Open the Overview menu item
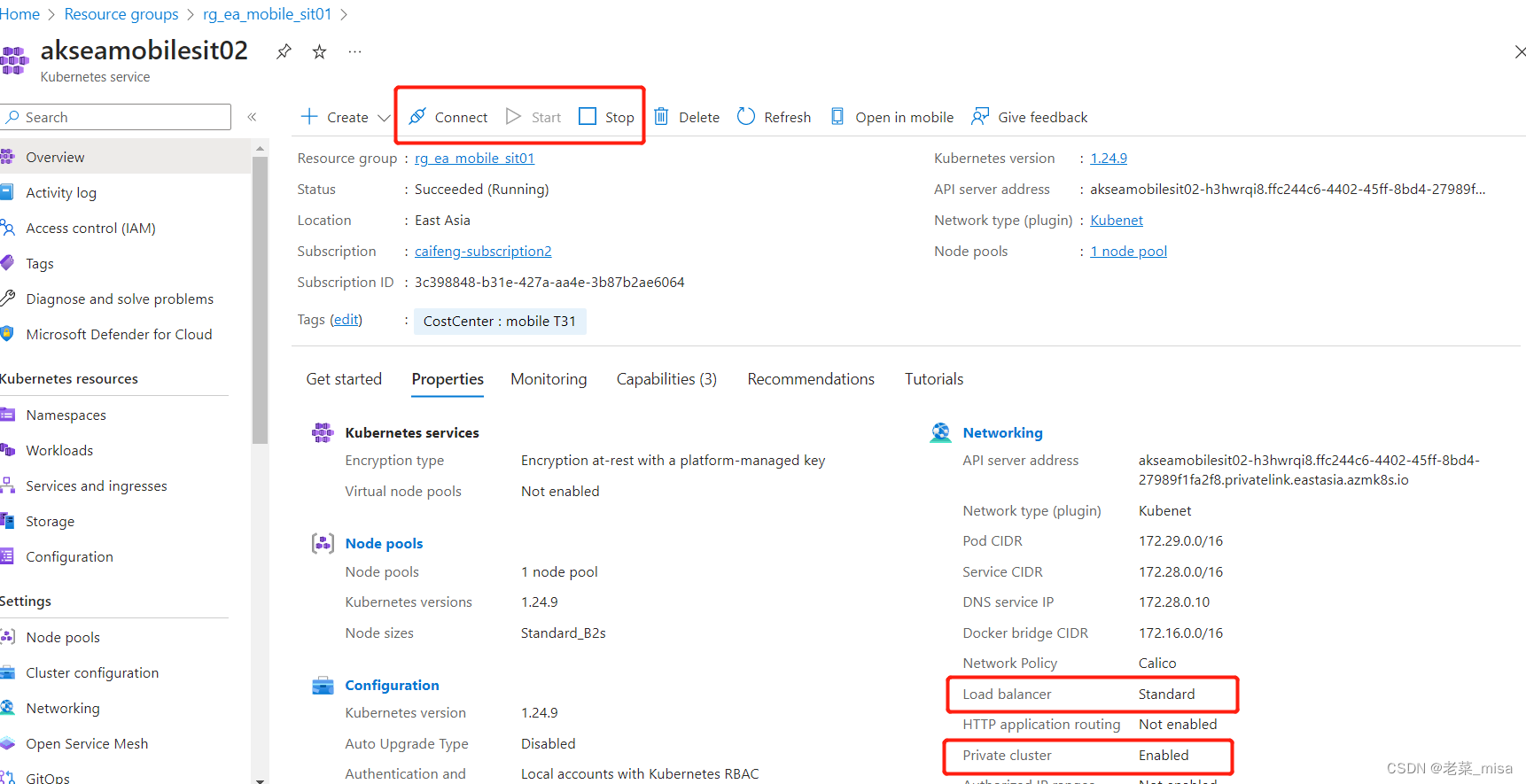 125,157
